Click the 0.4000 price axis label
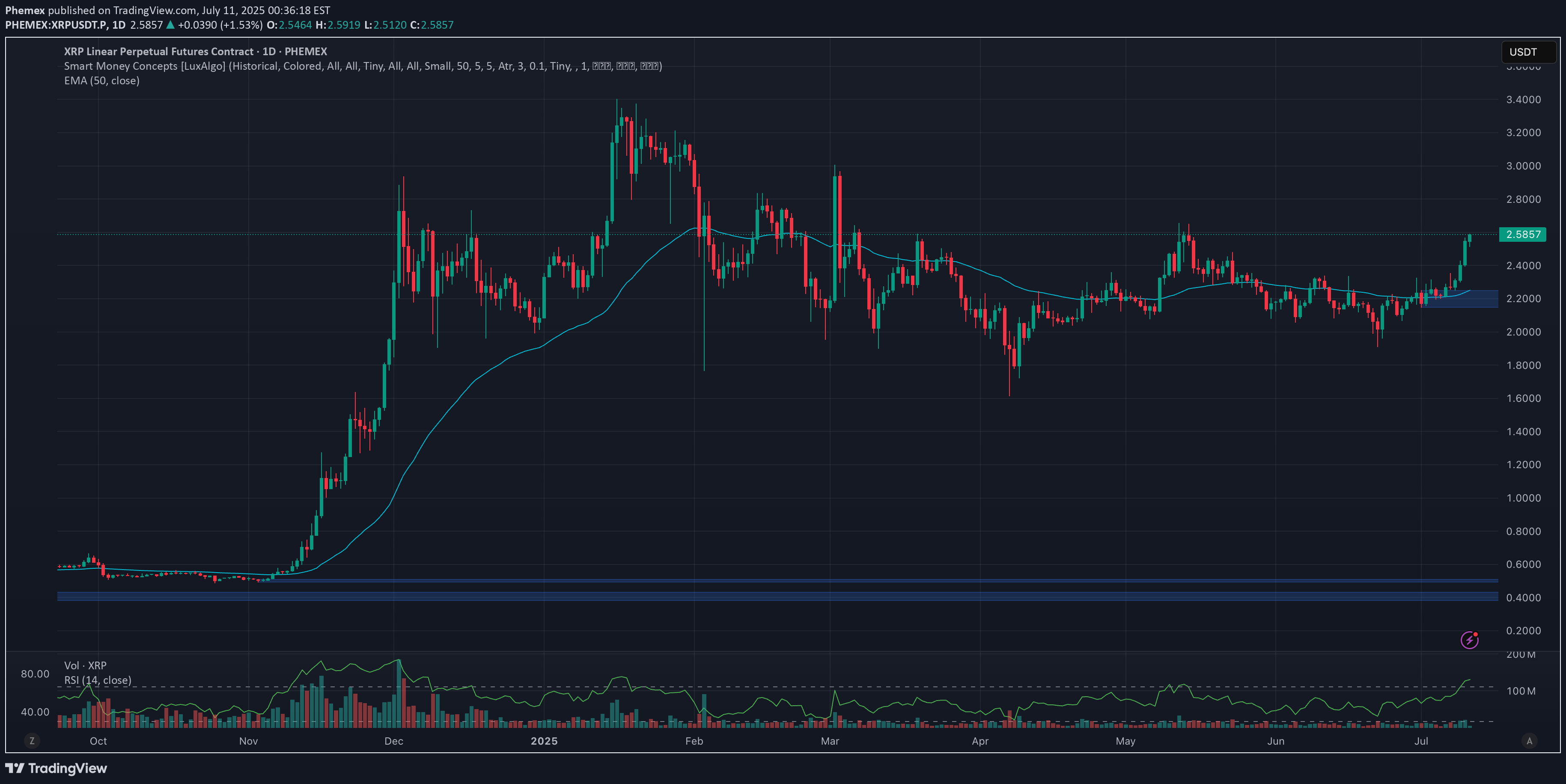This screenshot has height=784, width=1566. [1524, 597]
